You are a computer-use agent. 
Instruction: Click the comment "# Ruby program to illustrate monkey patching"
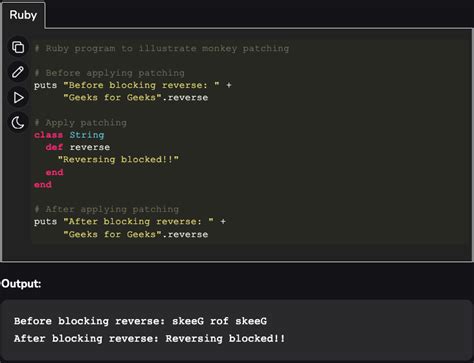(162, 49)
